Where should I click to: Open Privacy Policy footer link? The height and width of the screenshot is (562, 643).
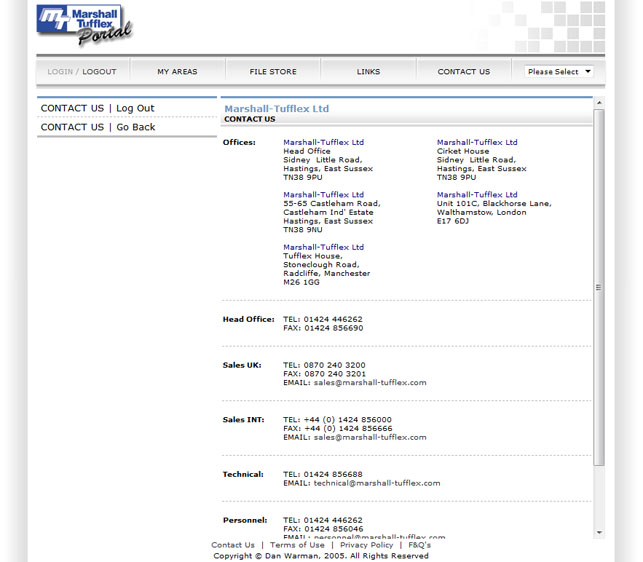pyautogui.click(x=367, y=545)
